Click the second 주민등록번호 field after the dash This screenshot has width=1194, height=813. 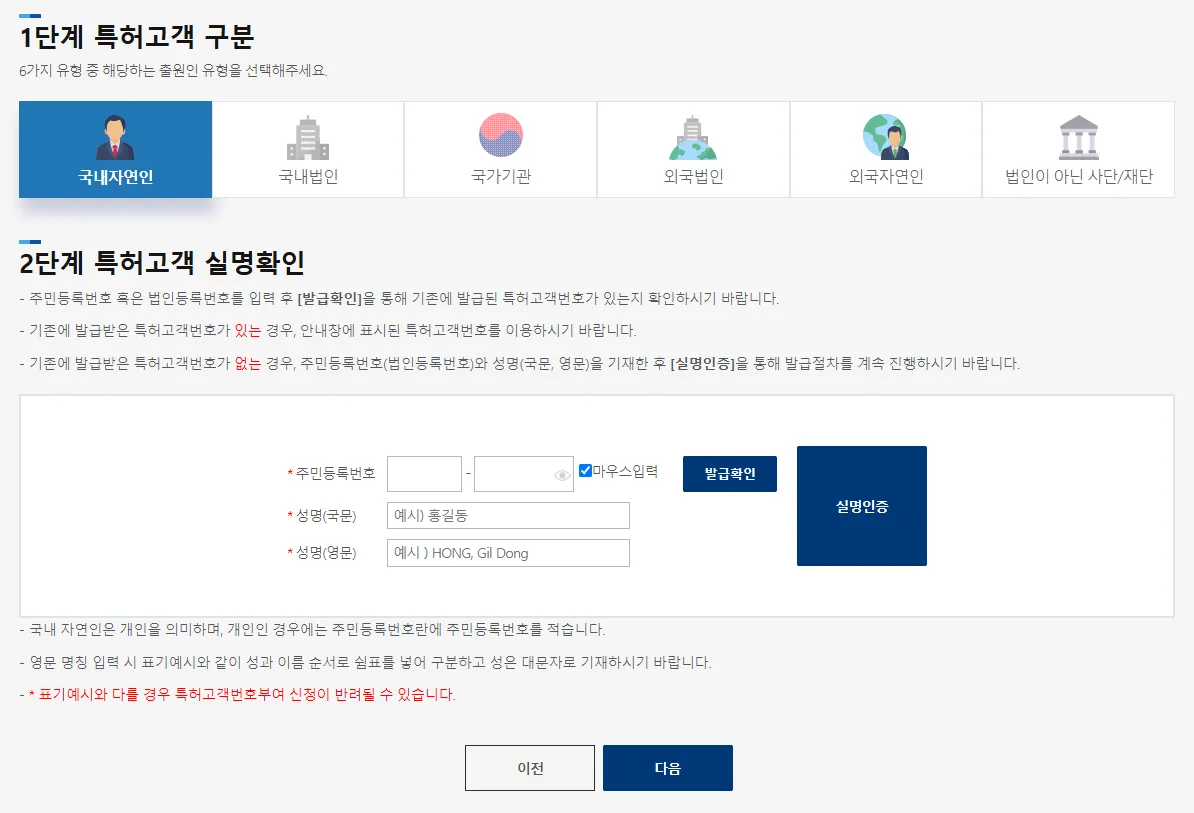(512, 474)
